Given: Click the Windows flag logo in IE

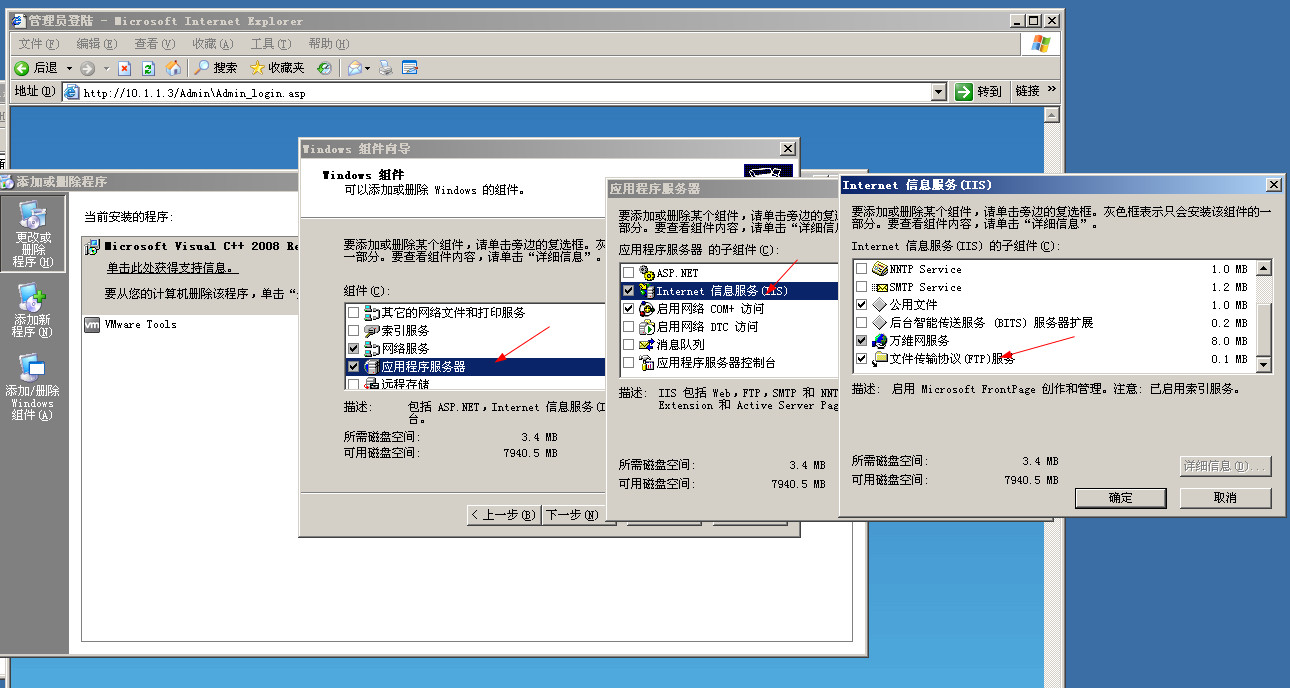Looking at the screenshot, I should tap(1040, 44).
